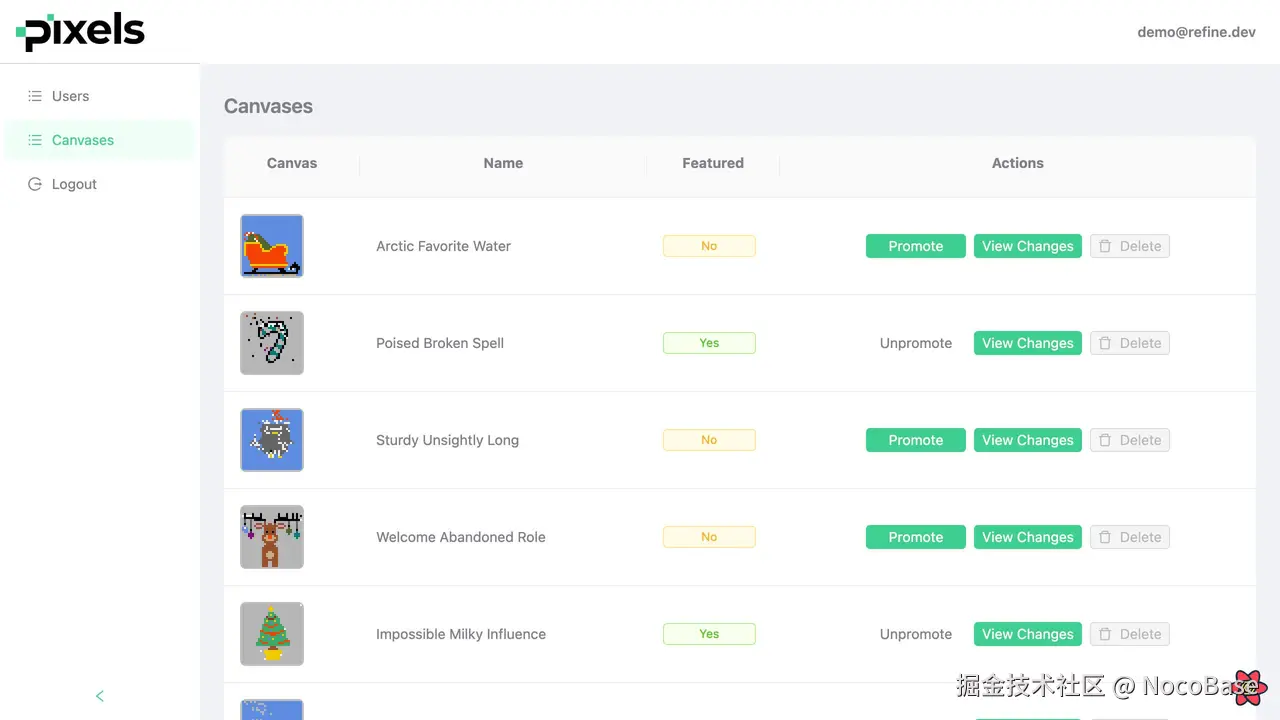Select Logout in the sidebar
The width and height of the screenshot is (1280, 720).
(x=100, y=184)
